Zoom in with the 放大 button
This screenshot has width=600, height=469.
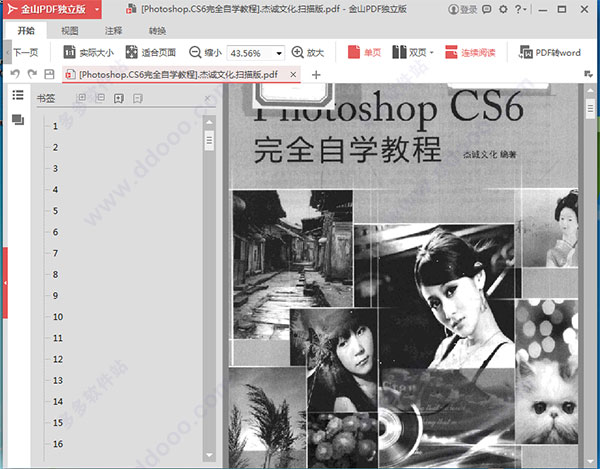tap(308, 52)
